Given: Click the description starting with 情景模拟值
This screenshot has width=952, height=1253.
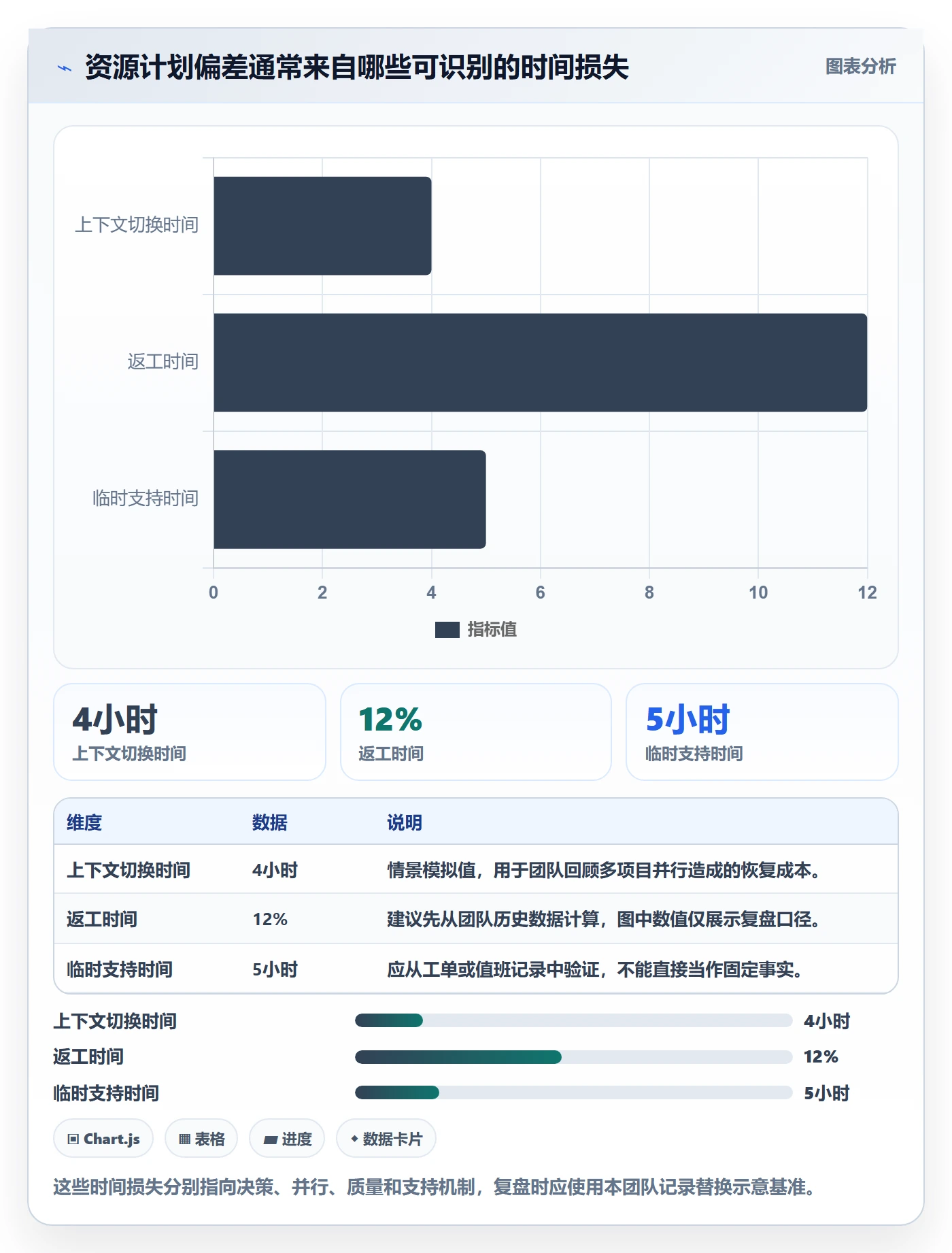Looking at the screenshot, I should point(604,870).
